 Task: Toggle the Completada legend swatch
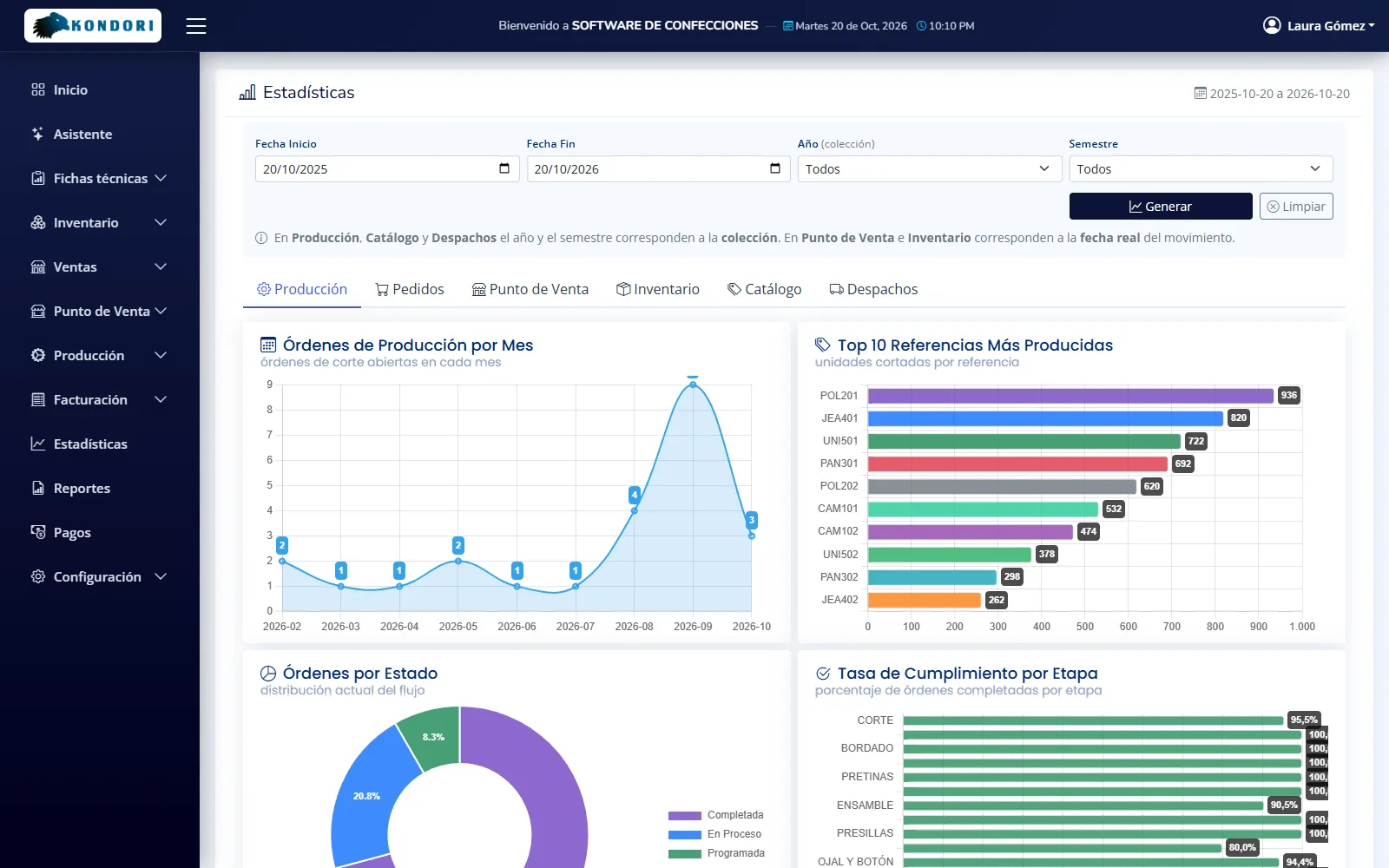point(685,816)
